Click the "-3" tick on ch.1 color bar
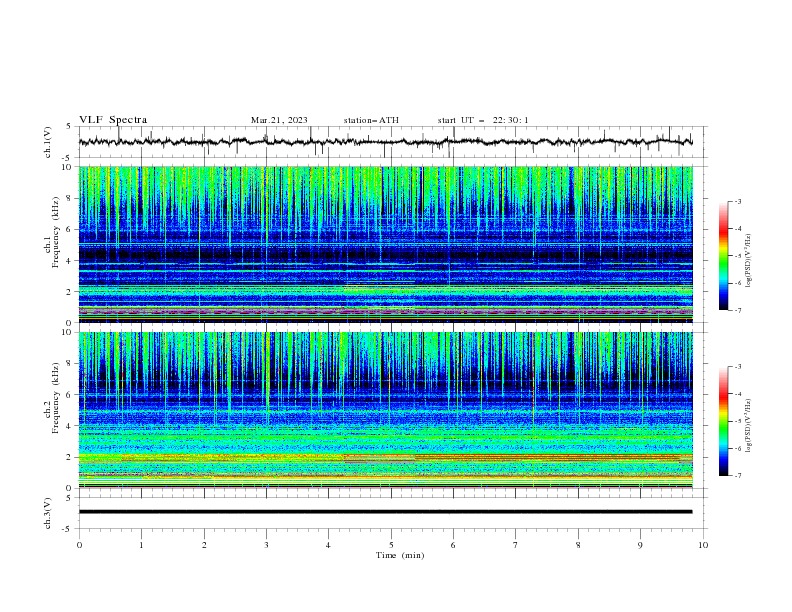 click(x=738, y=201)
